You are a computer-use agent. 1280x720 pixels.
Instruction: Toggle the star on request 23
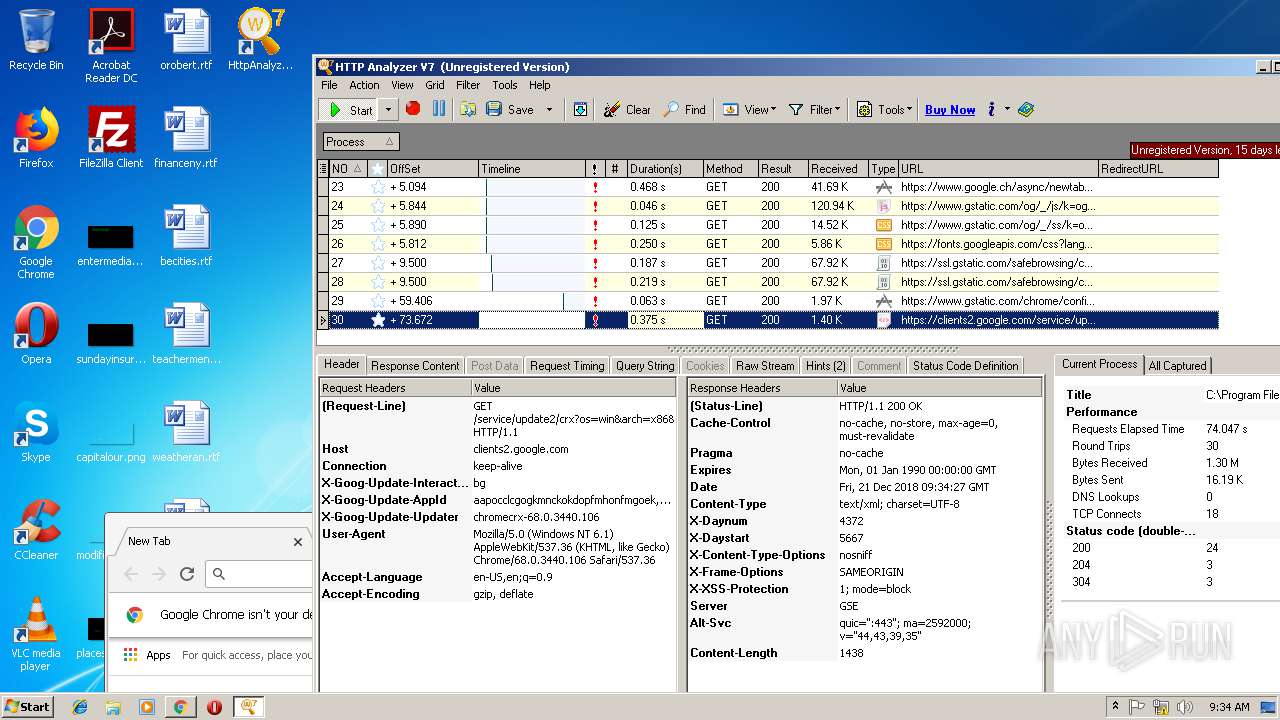(378, 187)
